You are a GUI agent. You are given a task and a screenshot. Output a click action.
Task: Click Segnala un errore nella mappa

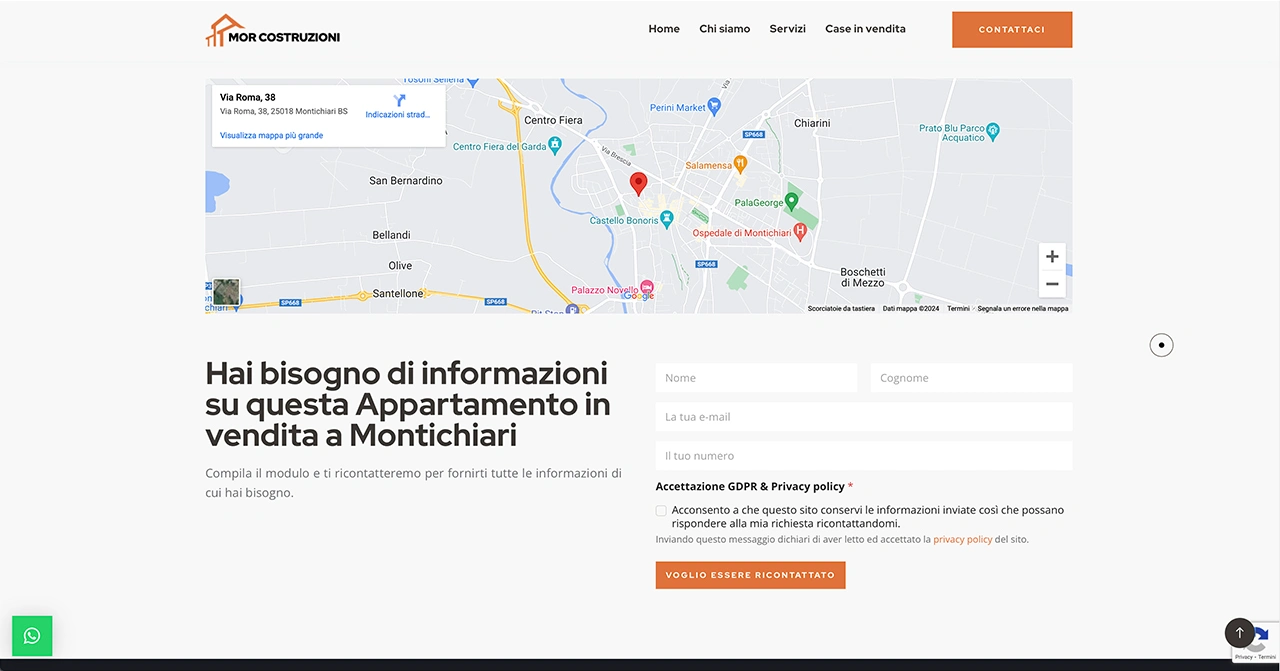pos(1023,308)
